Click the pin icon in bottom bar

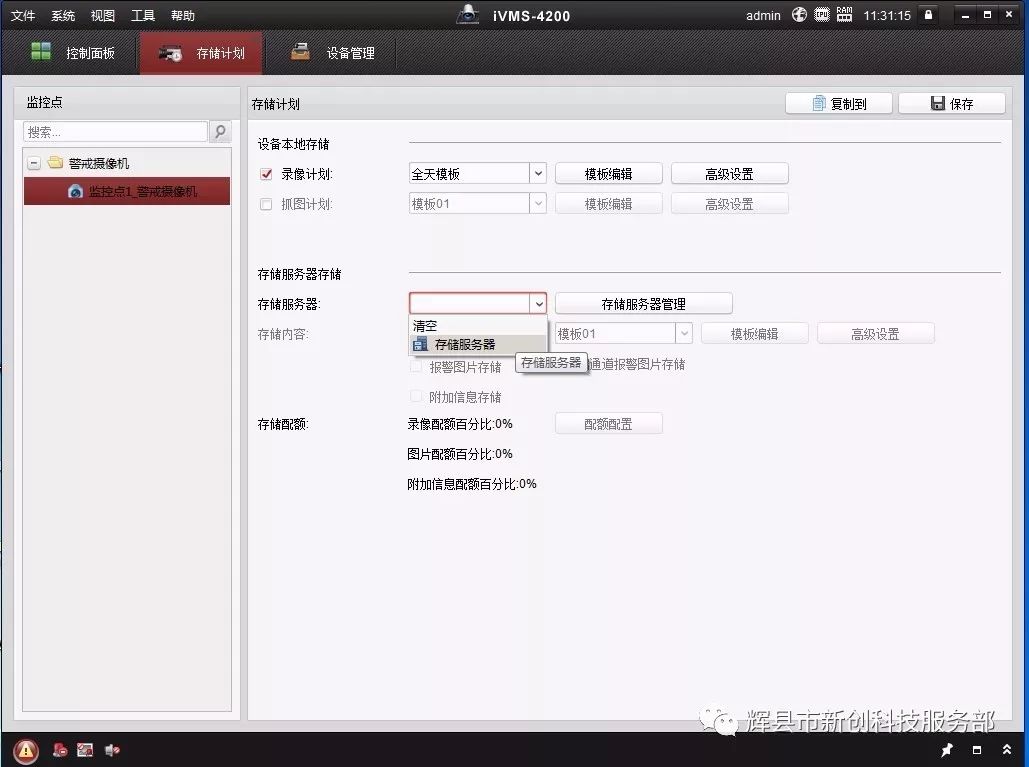coord(947,749)
